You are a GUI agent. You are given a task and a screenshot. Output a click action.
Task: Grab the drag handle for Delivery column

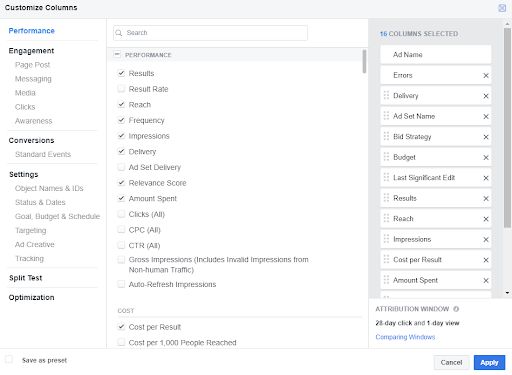(x=386, y=95)
